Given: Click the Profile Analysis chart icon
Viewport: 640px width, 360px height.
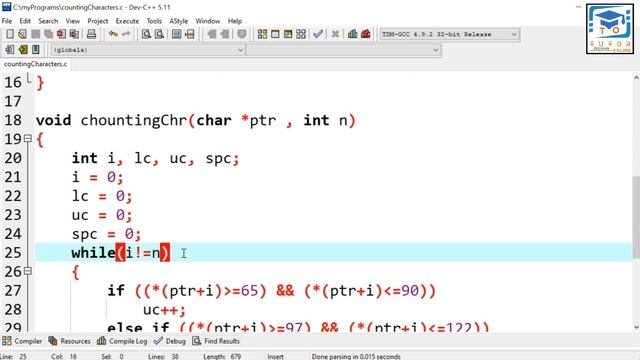Looking at the screenshot, I should (x=353, y=34).
